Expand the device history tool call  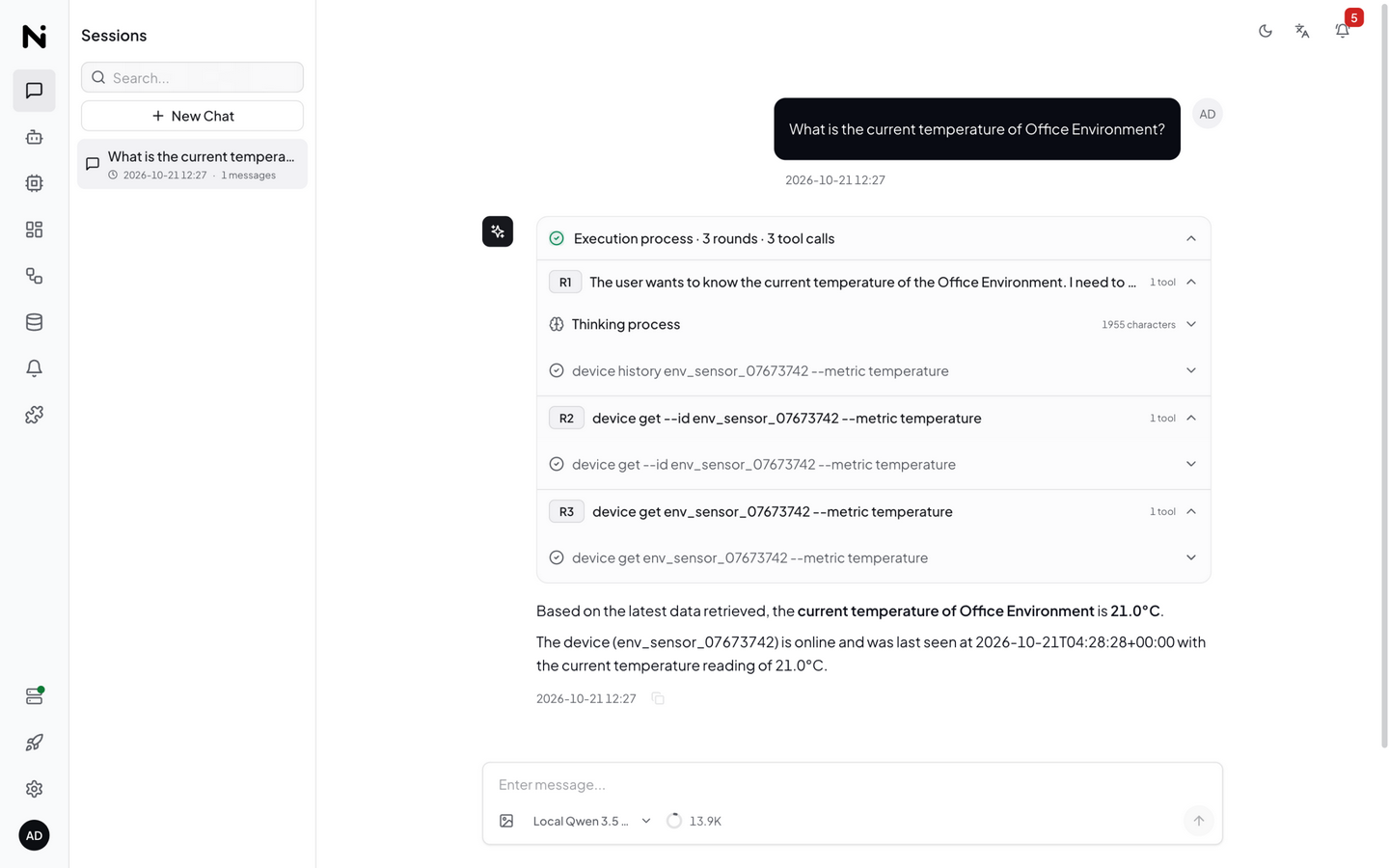pos(874,370)
